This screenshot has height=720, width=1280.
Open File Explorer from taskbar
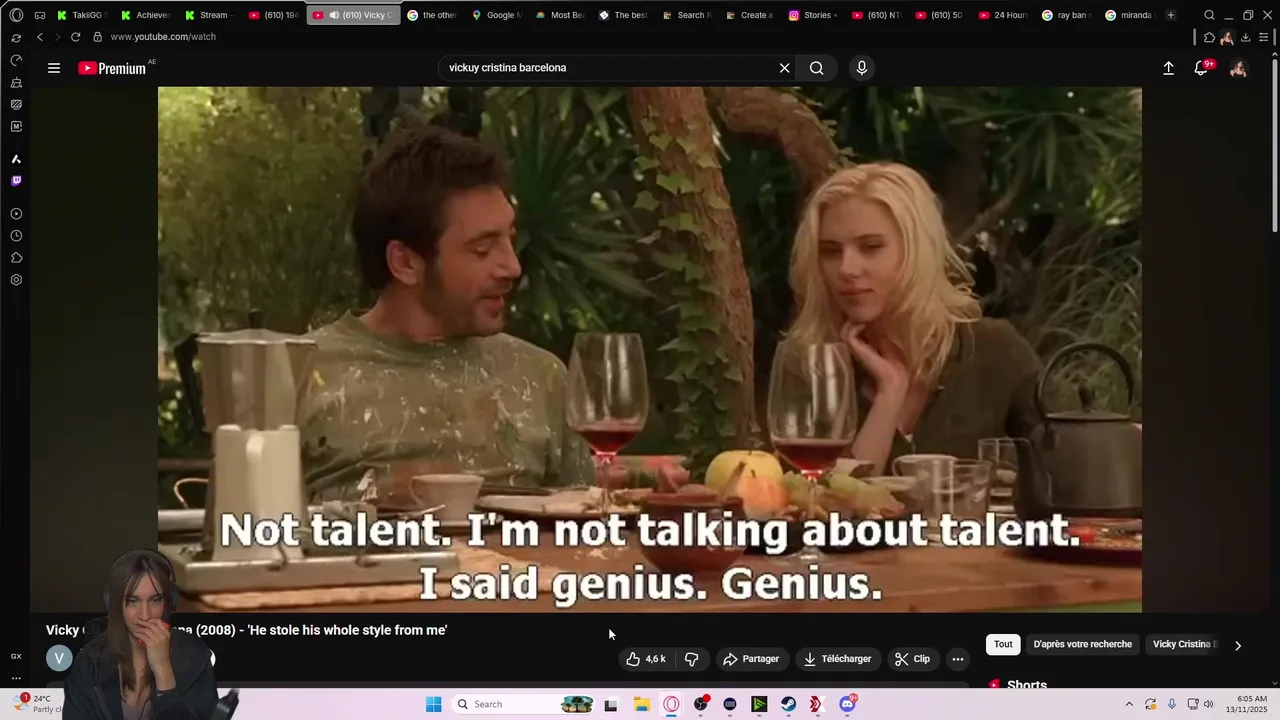point(641,704)
